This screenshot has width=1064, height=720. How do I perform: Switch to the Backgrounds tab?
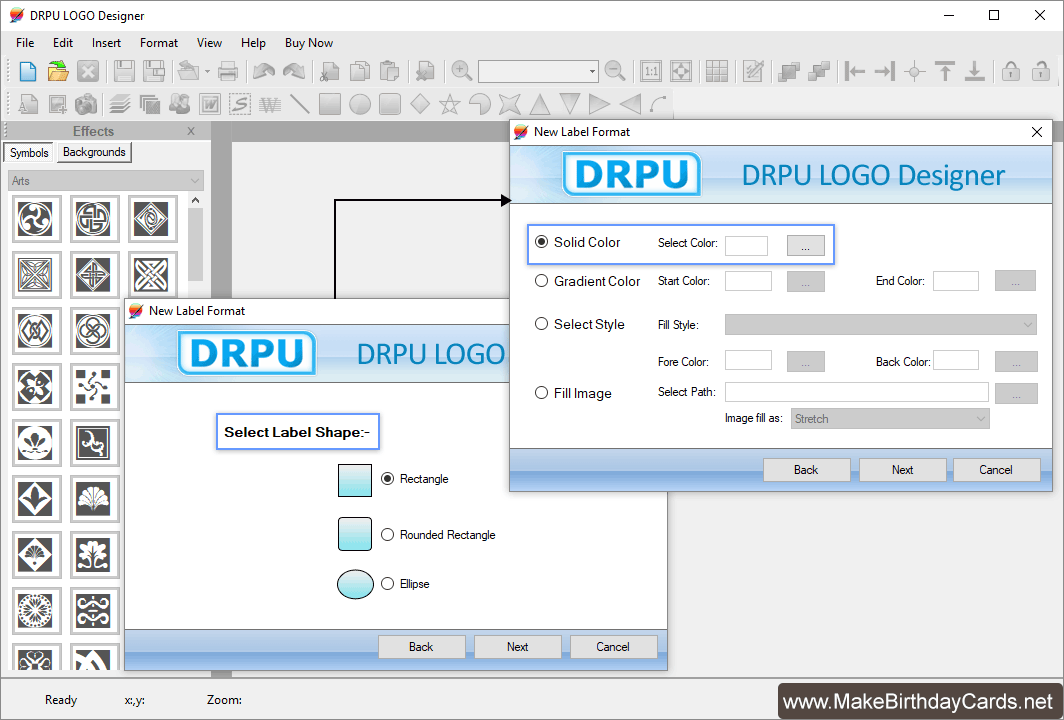click(94, 152)
